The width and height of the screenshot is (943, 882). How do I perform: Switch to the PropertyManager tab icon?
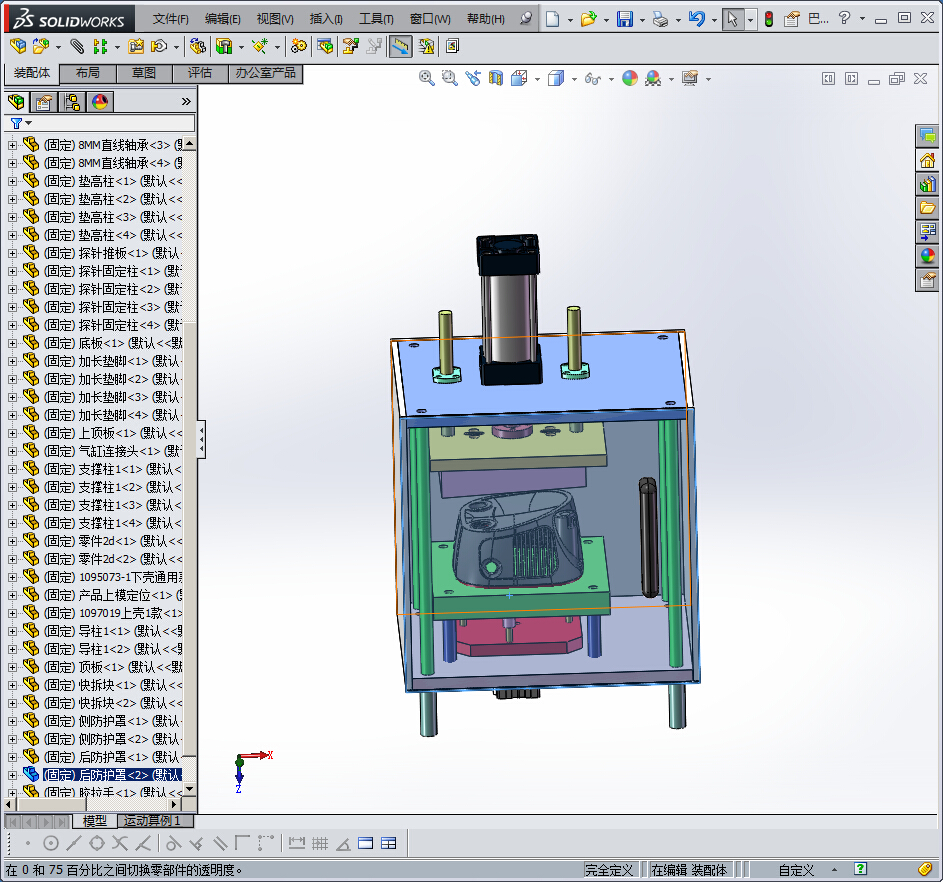44,102
